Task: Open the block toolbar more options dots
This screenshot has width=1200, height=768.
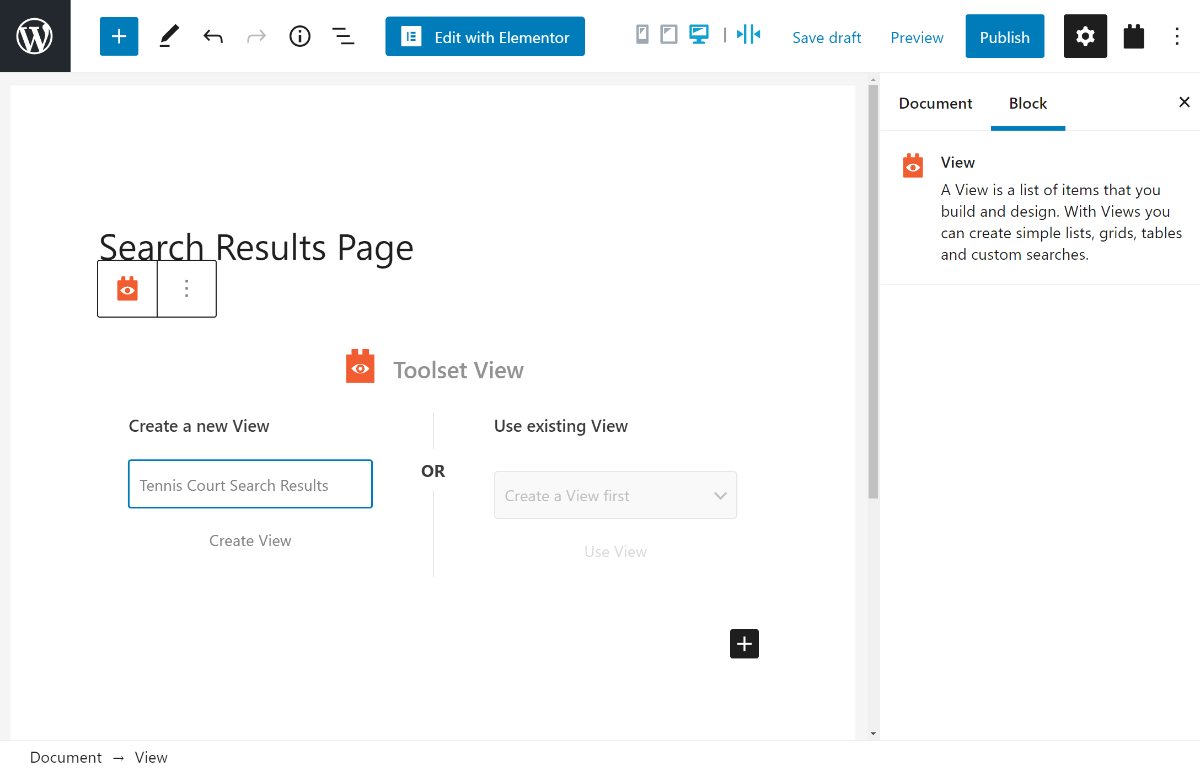Action: pos(187,289)
